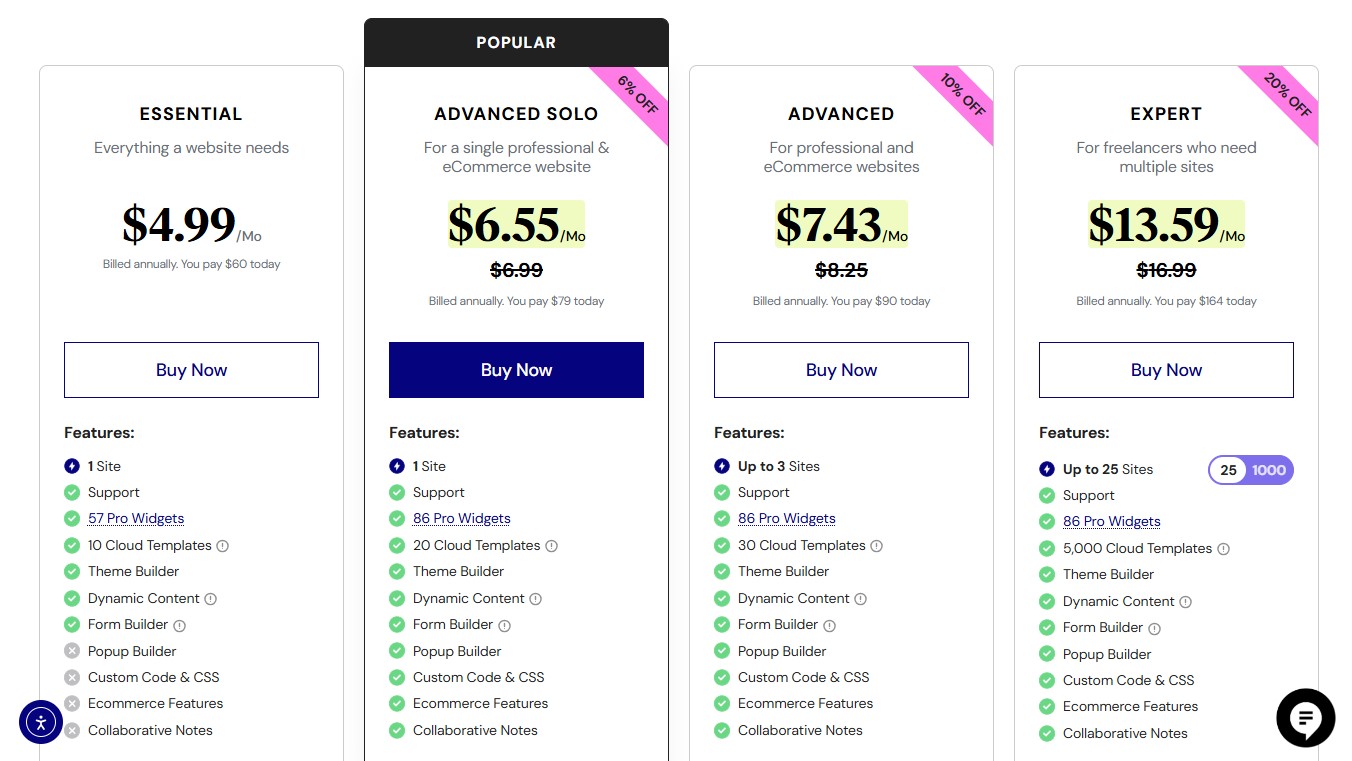Open the live chat support bubble
The width and height of the screenshot is (1352, 761).
[x=1305, y=718]
